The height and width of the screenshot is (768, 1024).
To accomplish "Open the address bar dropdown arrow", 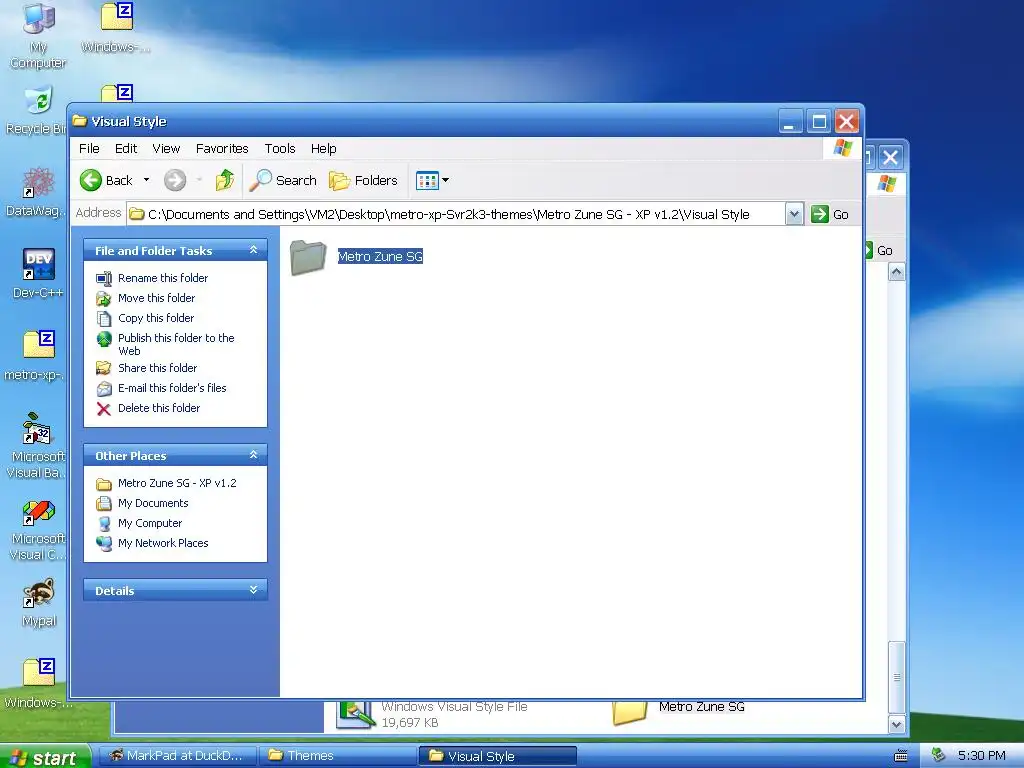I will point(794,214).
